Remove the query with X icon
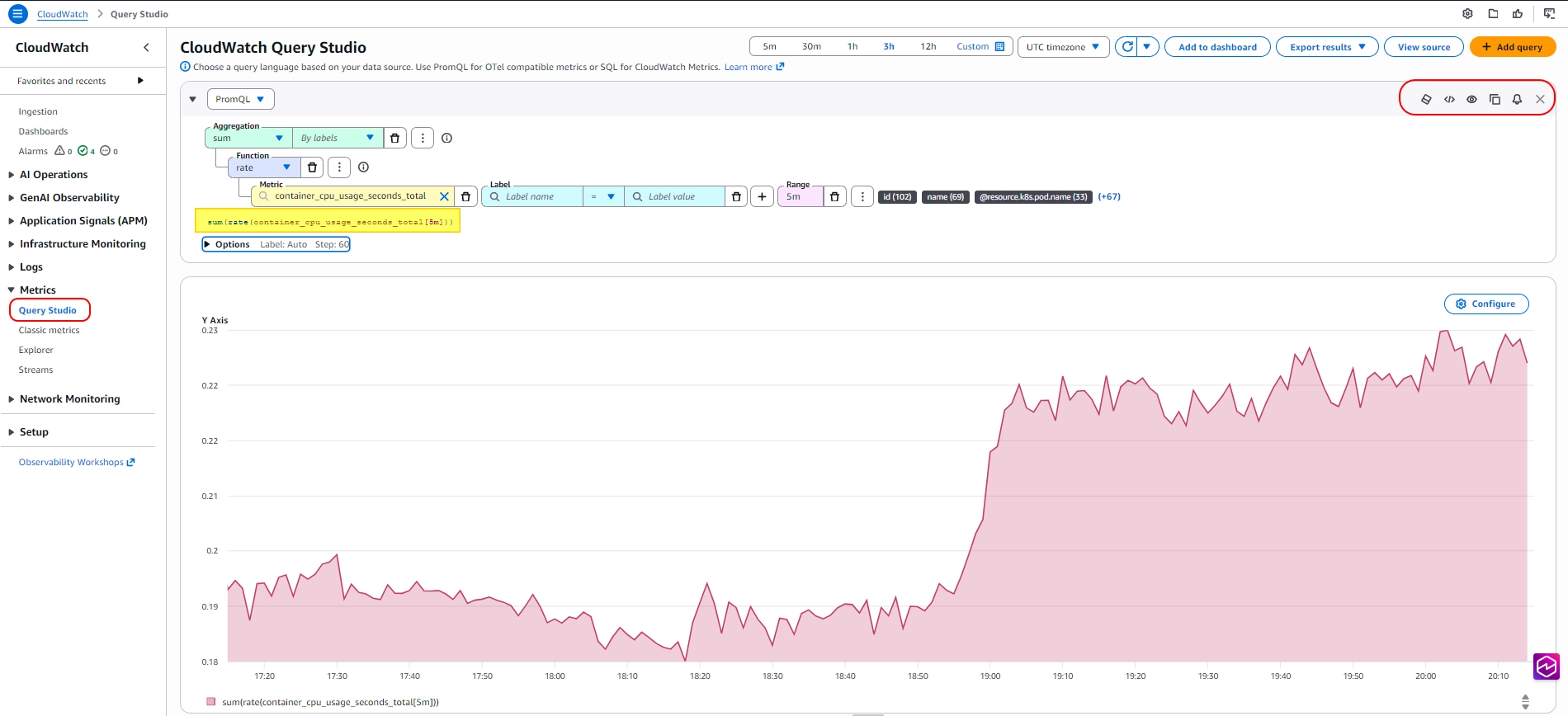The width and height of the screenshot is (1568, 716). pyautogui.click(x=1540, y=99)
